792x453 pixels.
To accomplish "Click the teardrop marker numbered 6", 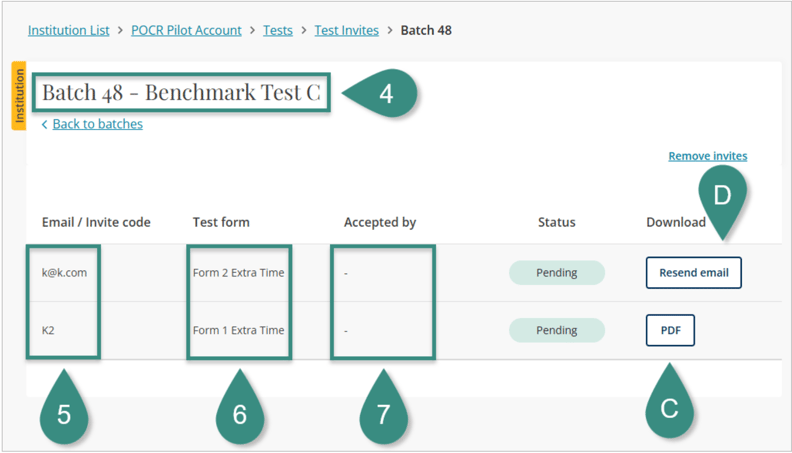I will pyautogui.click(x=239, y=414).
